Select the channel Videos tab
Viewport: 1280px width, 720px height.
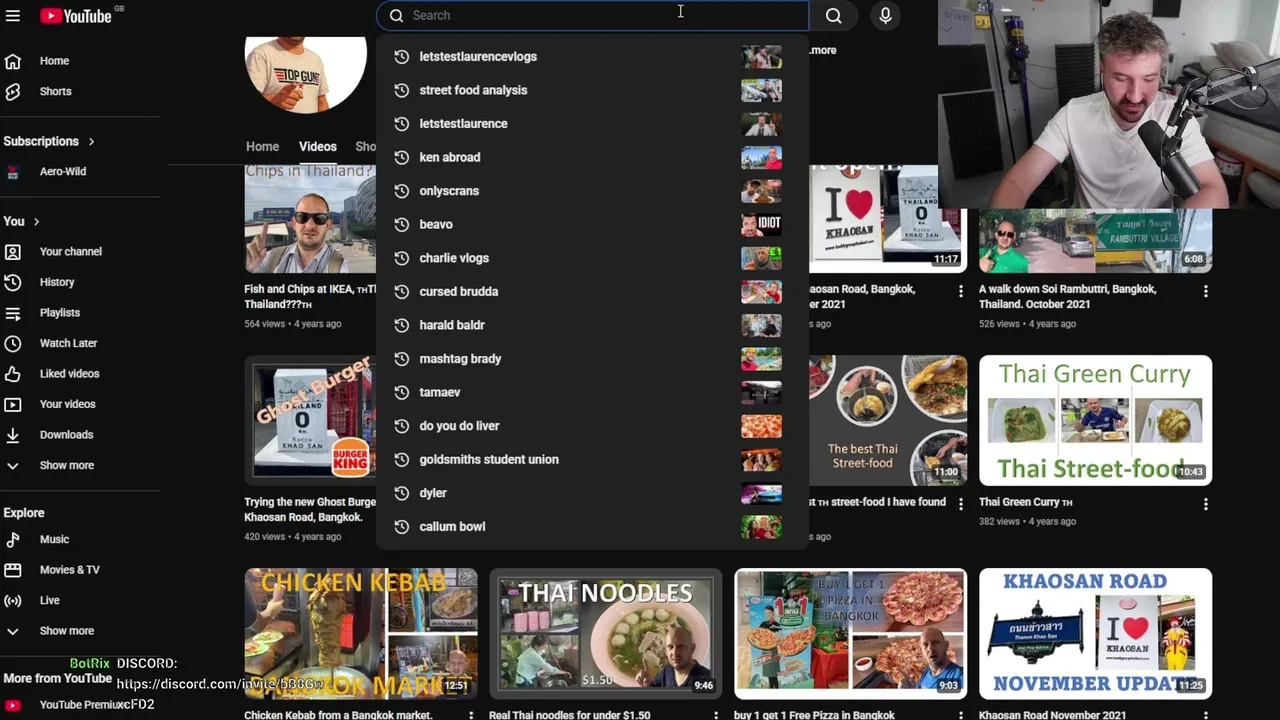point(317,147)
